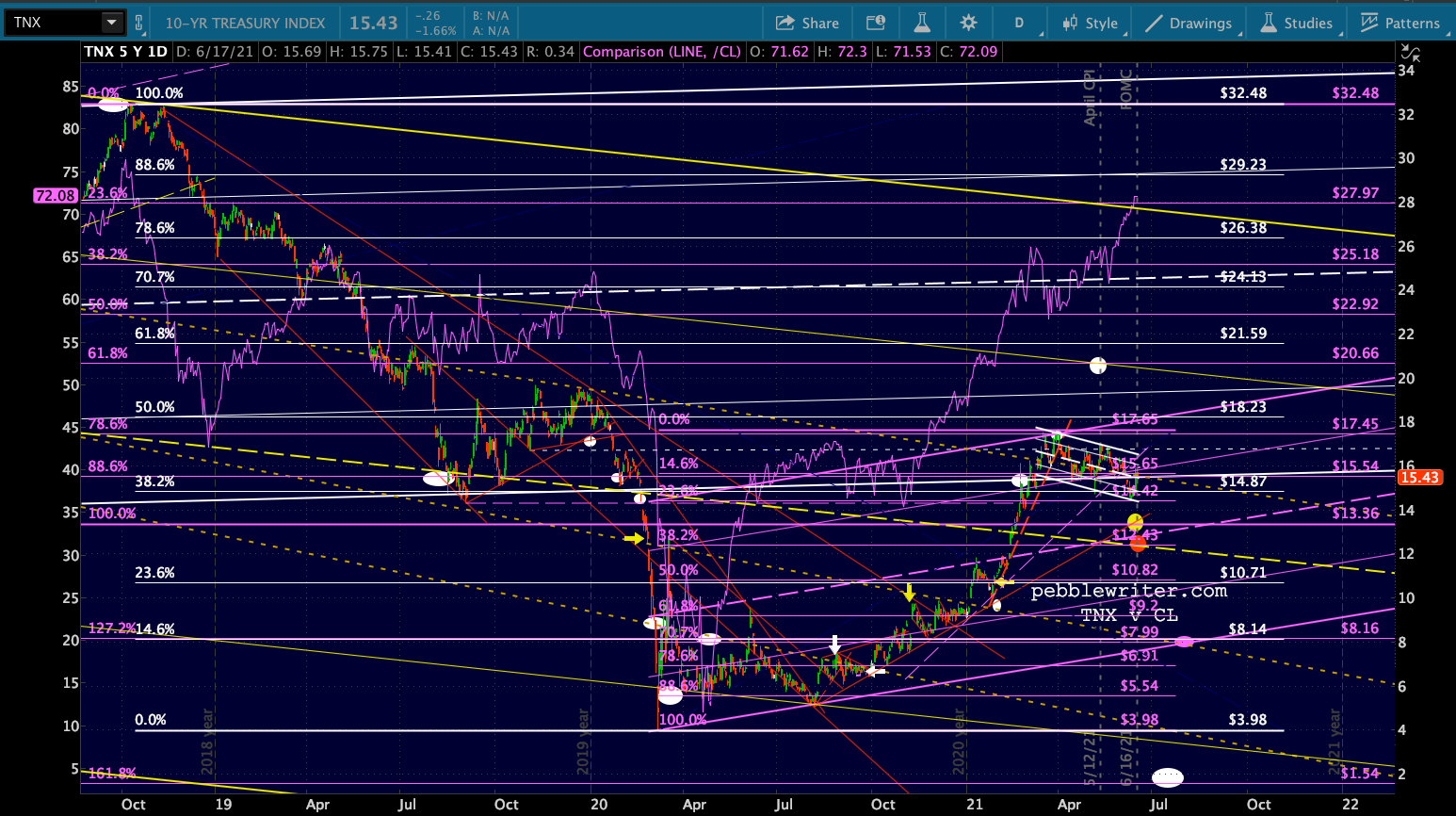The width and height of the screenshot is (1456, 816).
Task: Open chart settings gear icon
Action: [968, 23]
